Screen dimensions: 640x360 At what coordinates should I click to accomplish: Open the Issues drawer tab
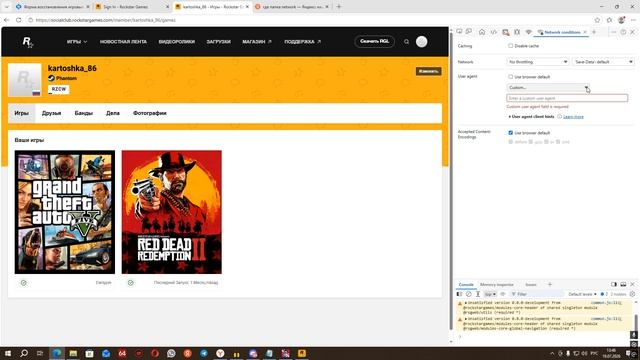(531, 284)
